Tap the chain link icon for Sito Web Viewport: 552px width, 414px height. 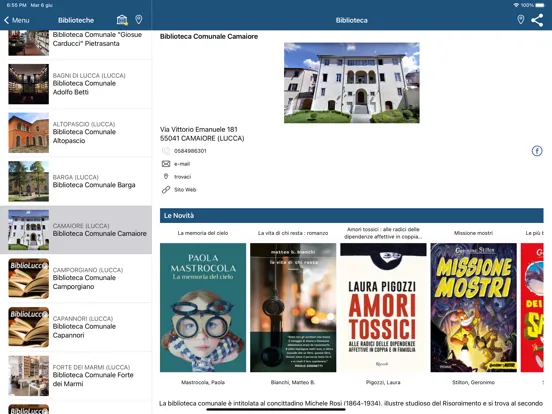166,190
